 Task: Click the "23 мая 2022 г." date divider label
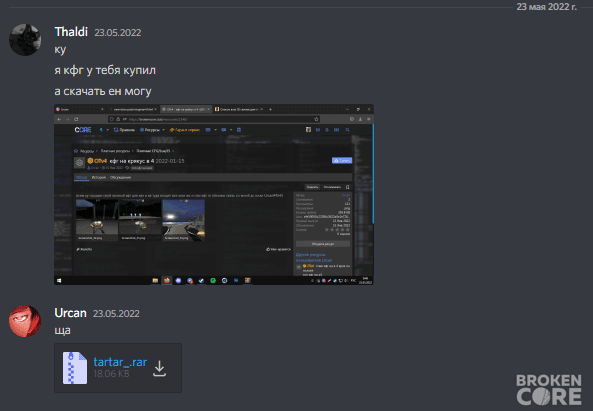coord(546,7)
